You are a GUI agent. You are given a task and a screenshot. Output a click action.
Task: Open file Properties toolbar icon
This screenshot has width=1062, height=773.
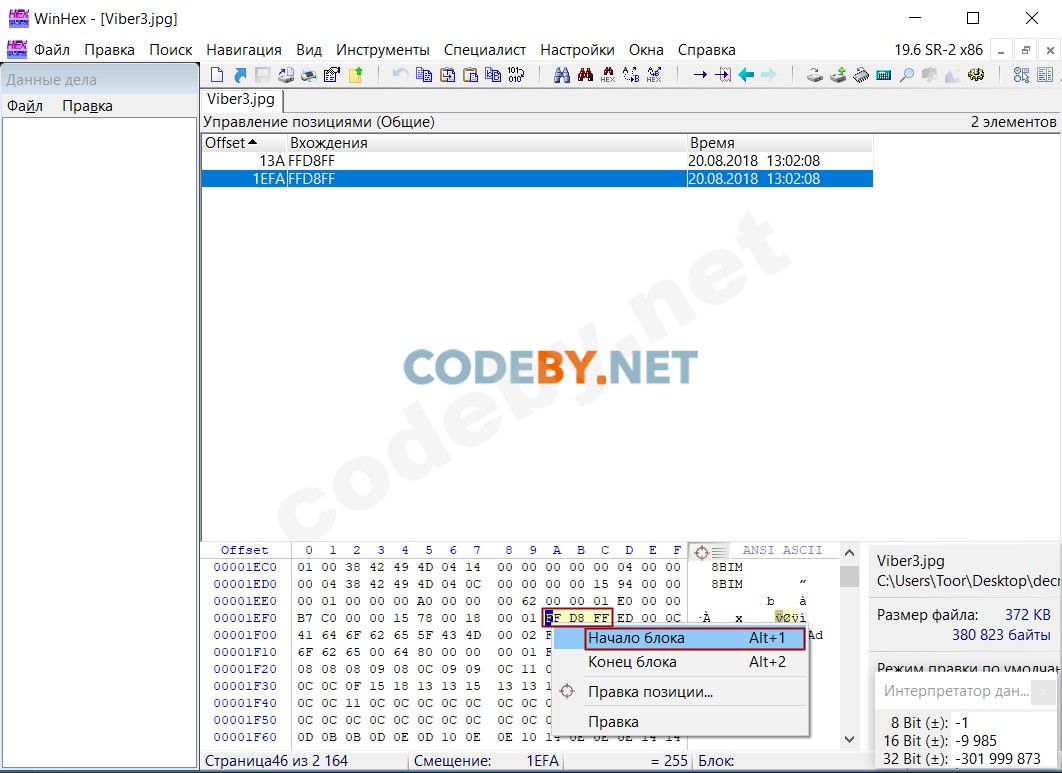(332, 75)
